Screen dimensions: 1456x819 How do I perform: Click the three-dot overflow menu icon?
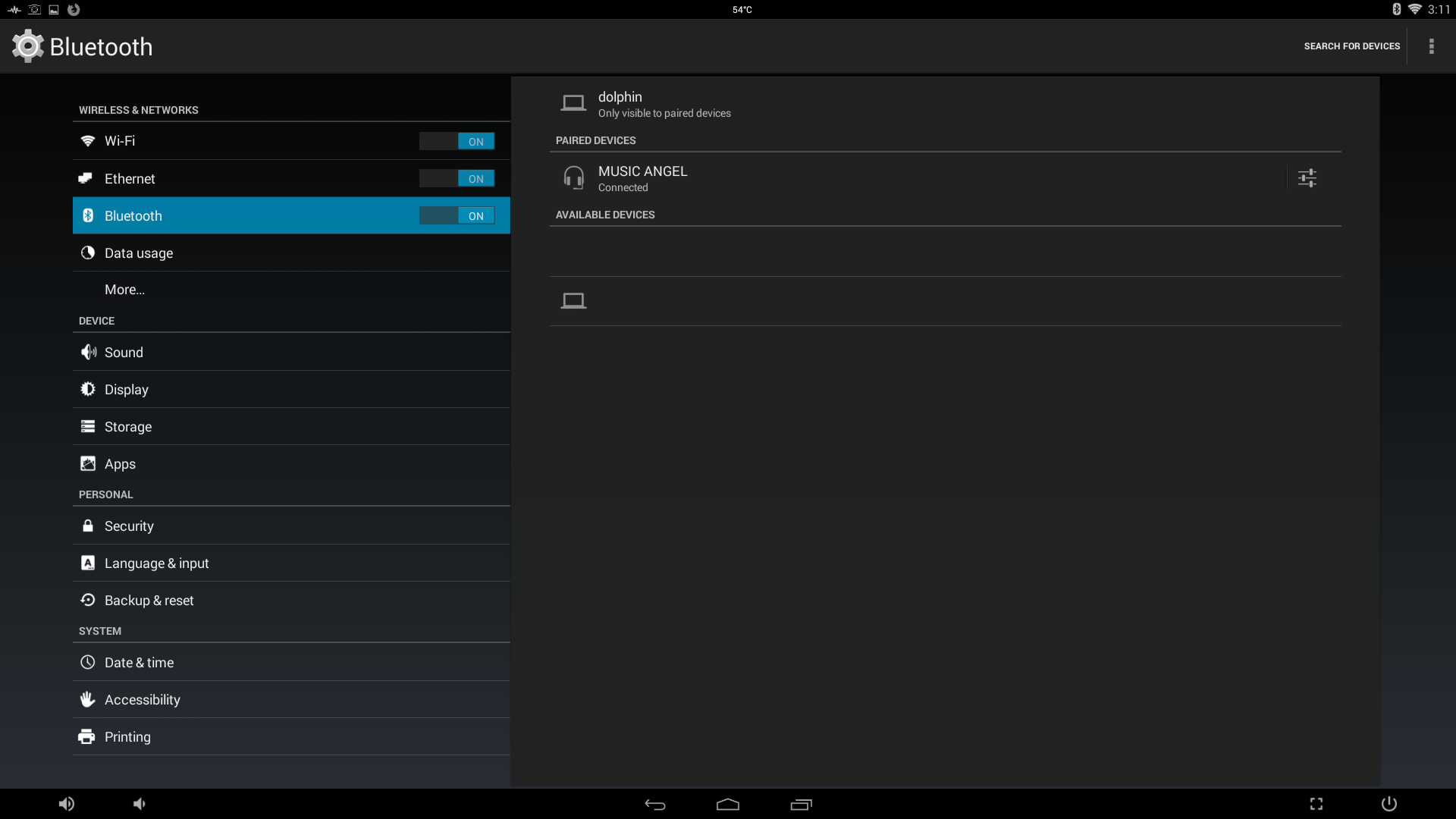1432,46
